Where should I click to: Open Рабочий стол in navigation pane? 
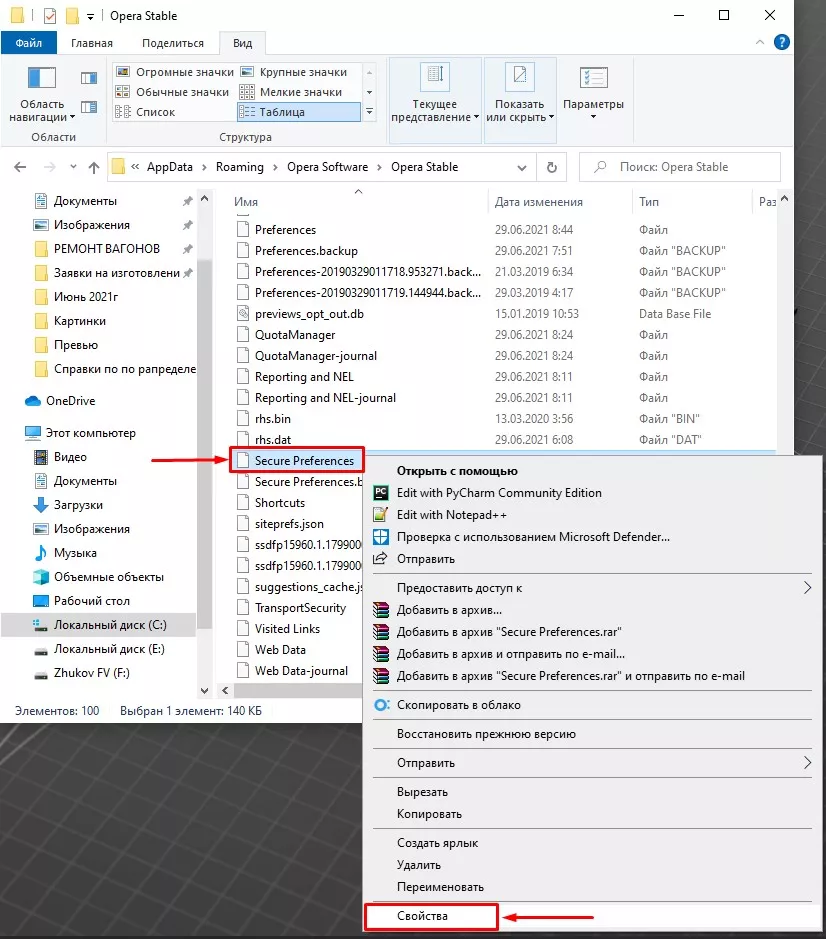tap(92, 601)
